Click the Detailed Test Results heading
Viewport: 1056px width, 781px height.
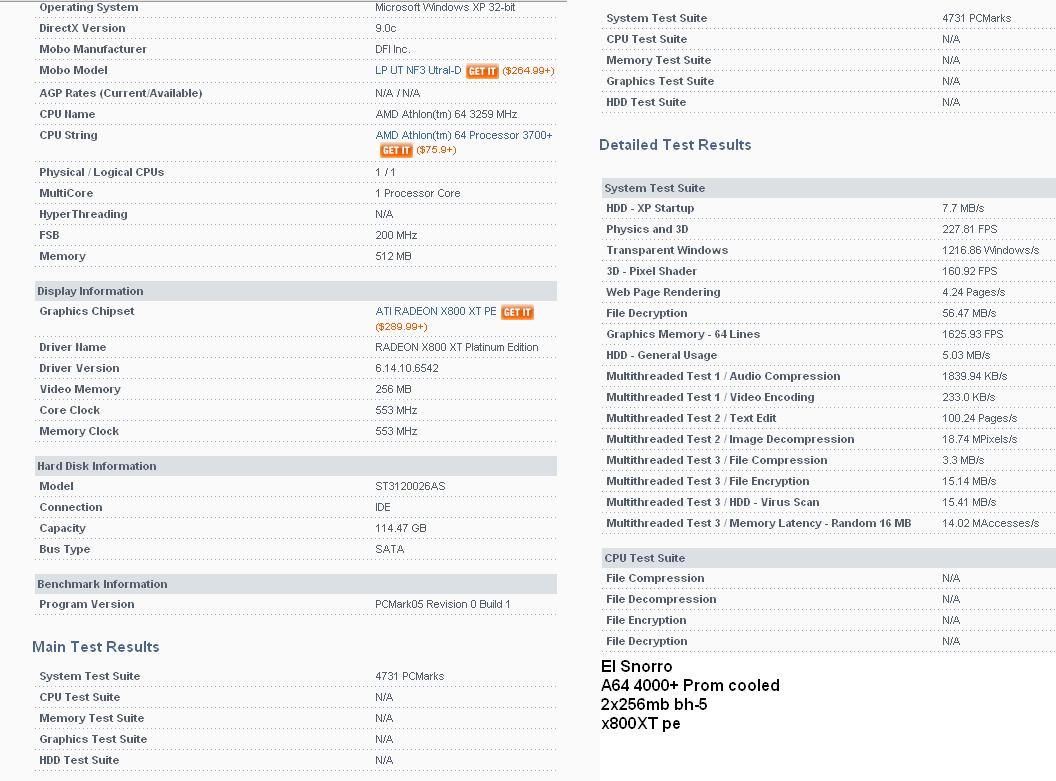pos(675,145)
